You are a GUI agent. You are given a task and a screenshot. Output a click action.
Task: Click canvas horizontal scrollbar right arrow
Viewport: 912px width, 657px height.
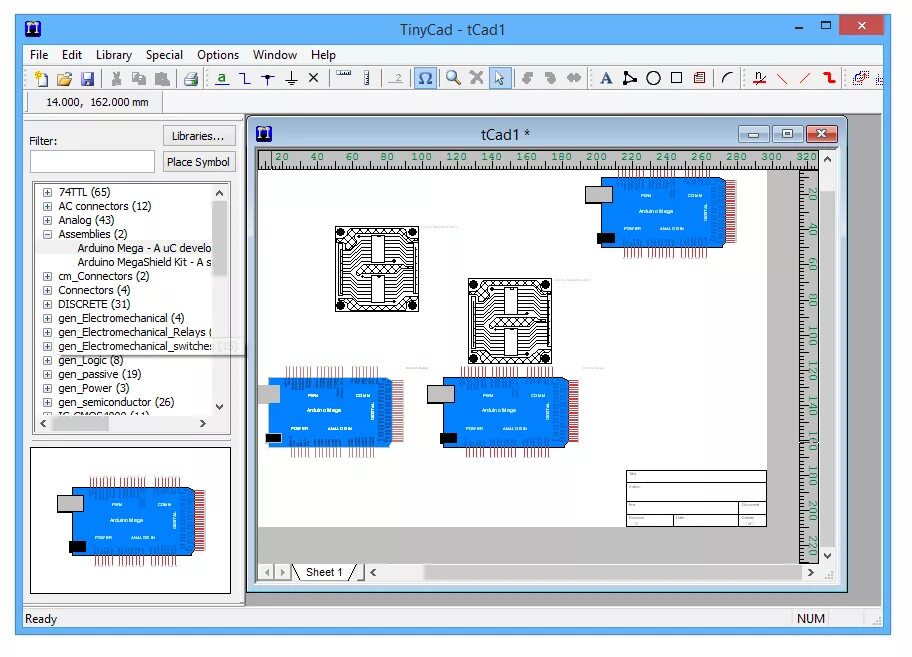[x=811, y=573]
